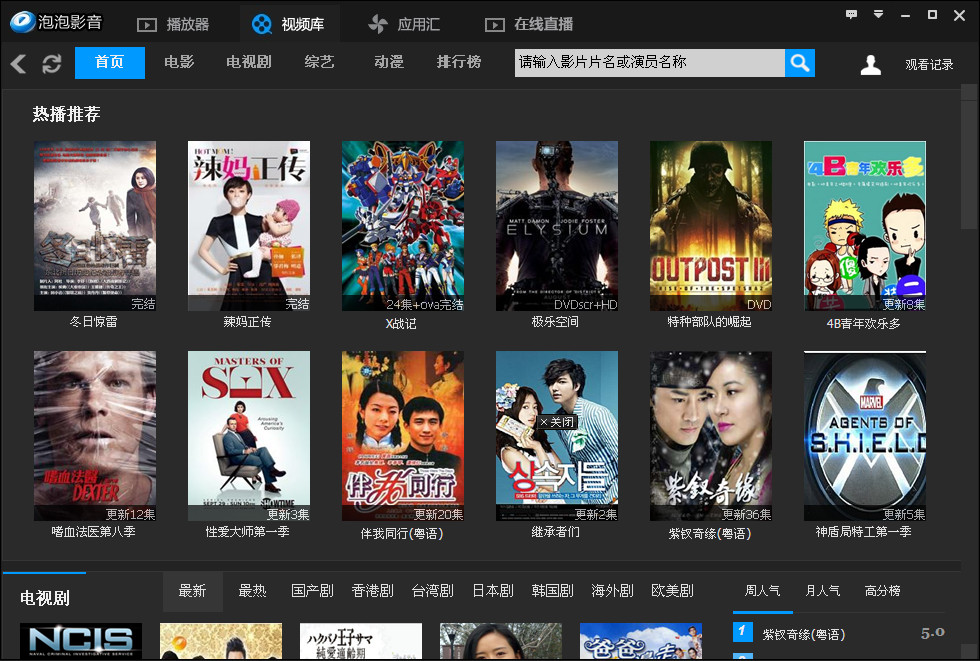Select the 最热 filter tab
The image size is (980, 661).
coord(252,591)
